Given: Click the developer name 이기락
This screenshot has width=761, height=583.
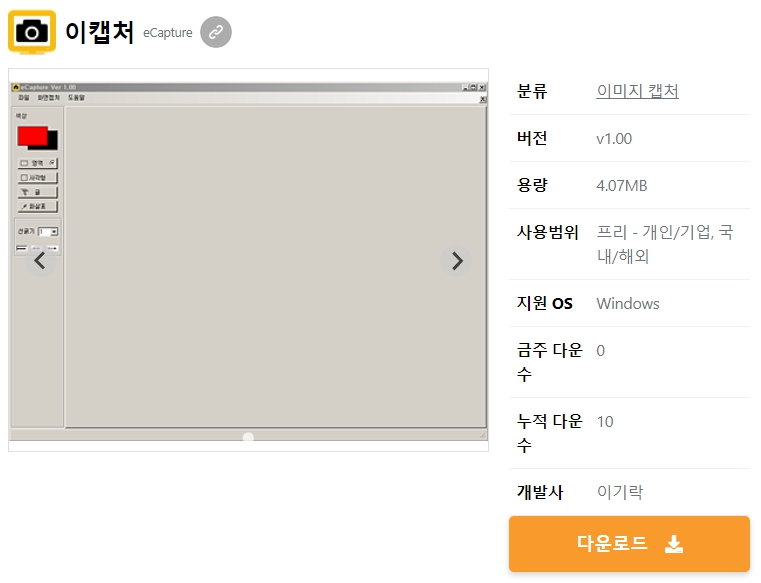Looking at the screenshot, I should 620,492.
